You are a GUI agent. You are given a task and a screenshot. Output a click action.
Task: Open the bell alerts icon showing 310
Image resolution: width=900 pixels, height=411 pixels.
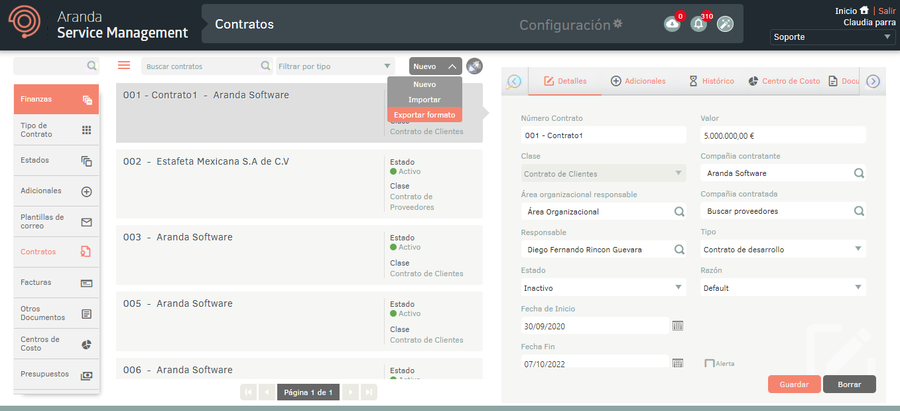699,24
